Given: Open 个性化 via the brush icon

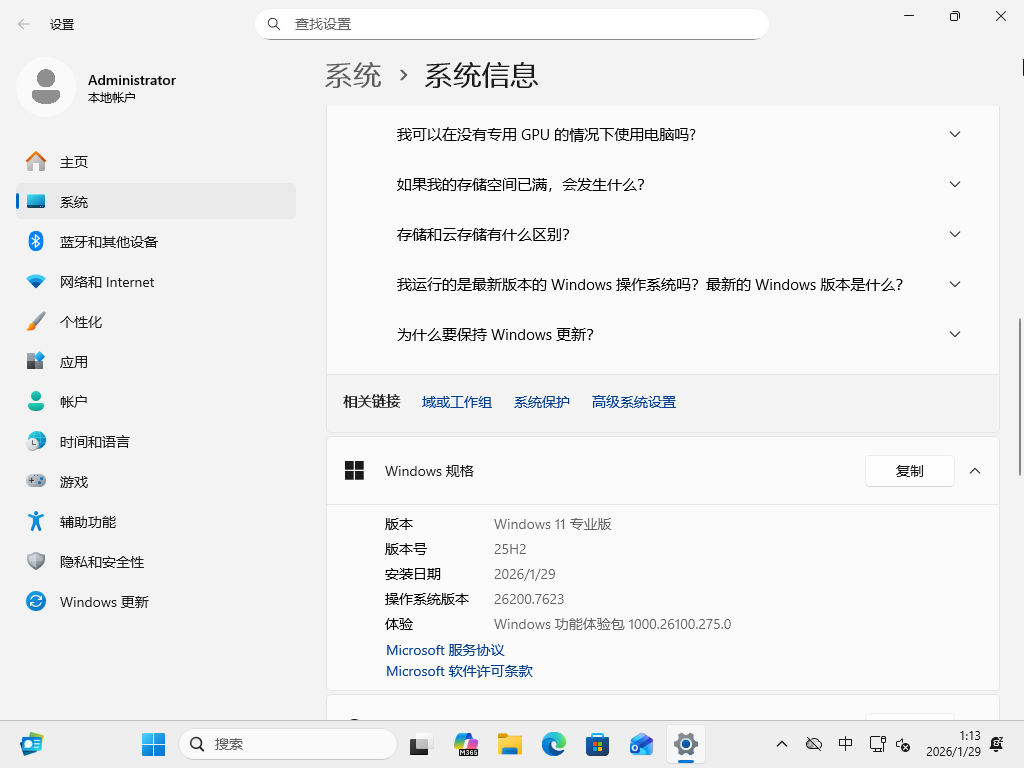Looking at the screenshot, I should click(36, 321).
